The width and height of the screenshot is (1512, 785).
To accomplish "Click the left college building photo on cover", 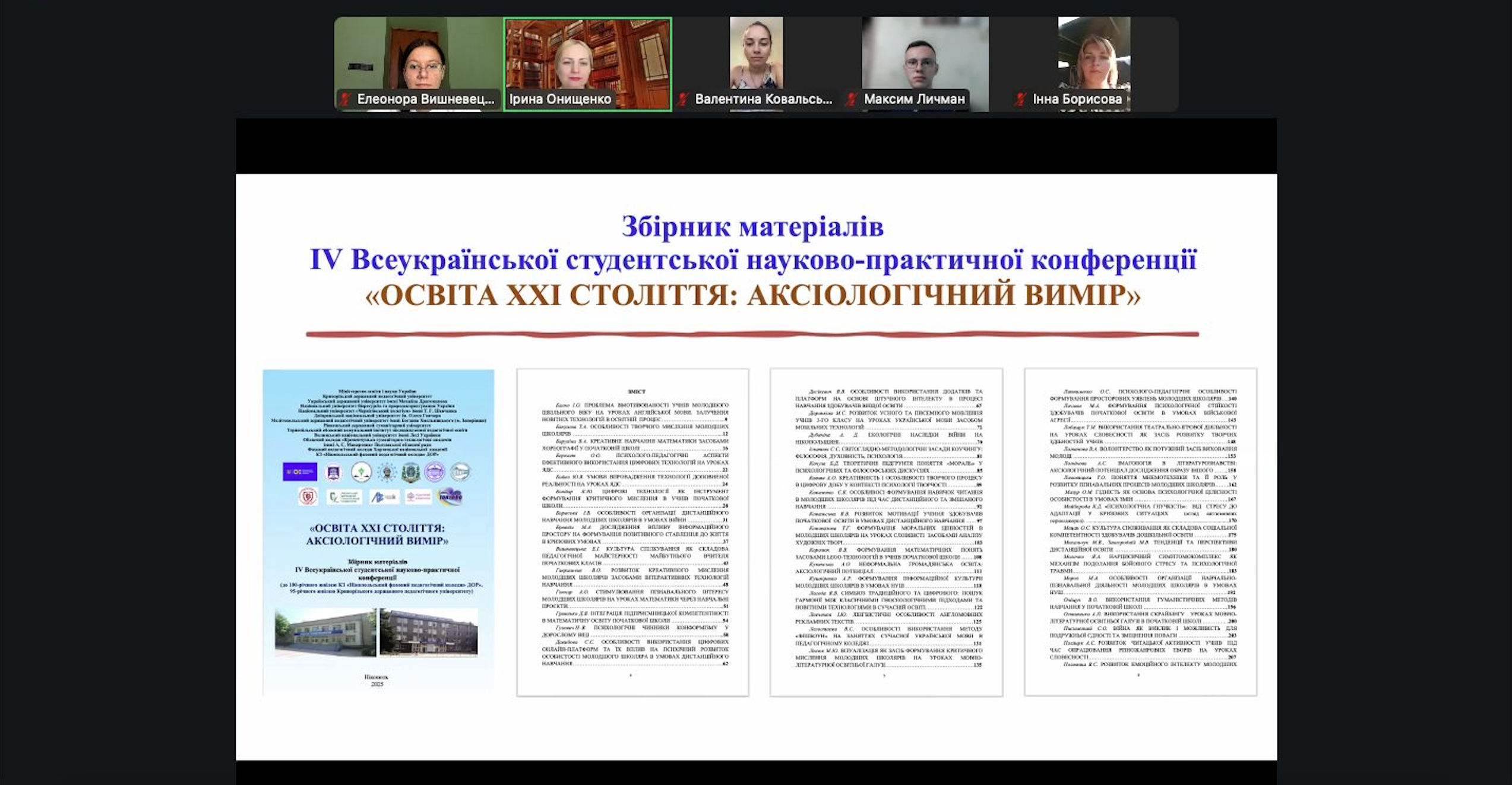I will (x=325, y=632).
